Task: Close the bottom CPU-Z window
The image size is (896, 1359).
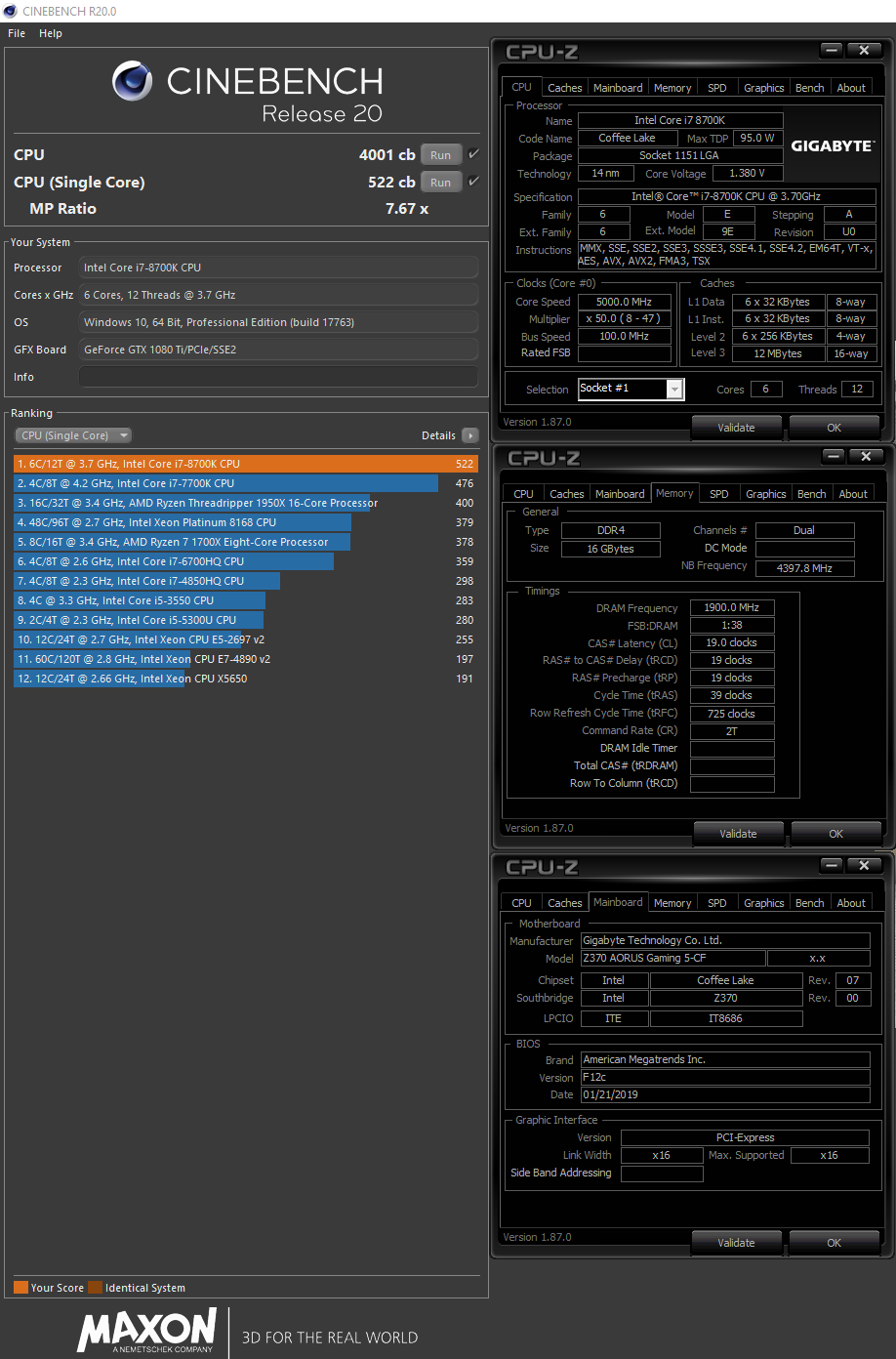Action: click(864, 865)
